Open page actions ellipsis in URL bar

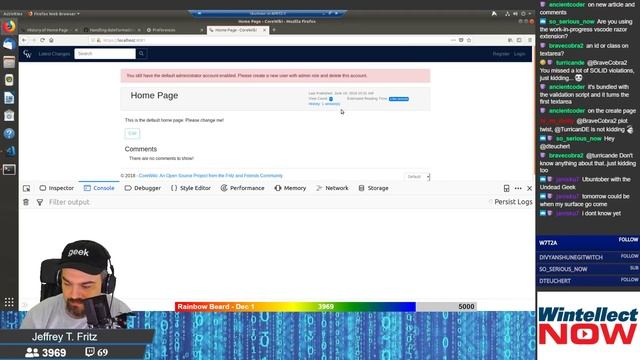[453, 40]
